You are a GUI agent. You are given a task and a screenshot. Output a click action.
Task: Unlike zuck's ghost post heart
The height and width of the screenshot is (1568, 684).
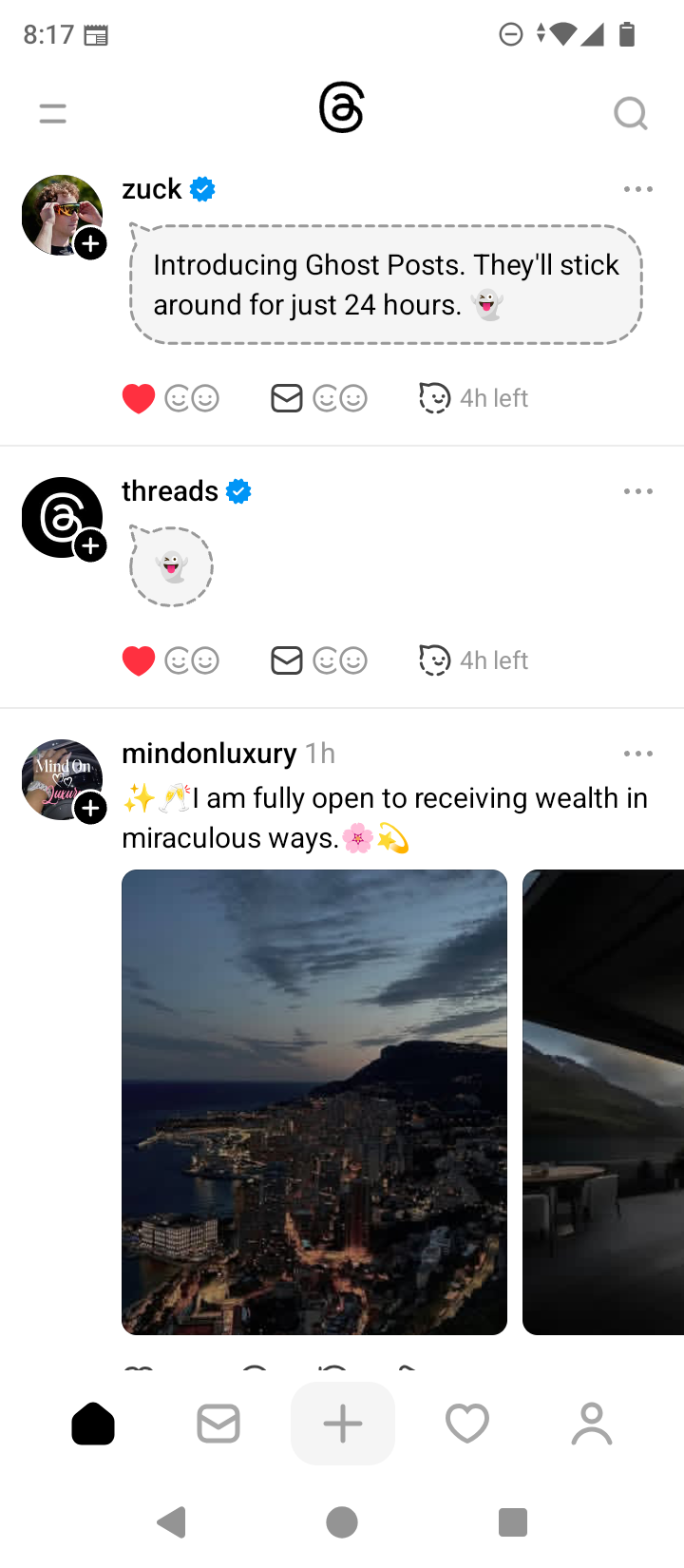[139, 398]
